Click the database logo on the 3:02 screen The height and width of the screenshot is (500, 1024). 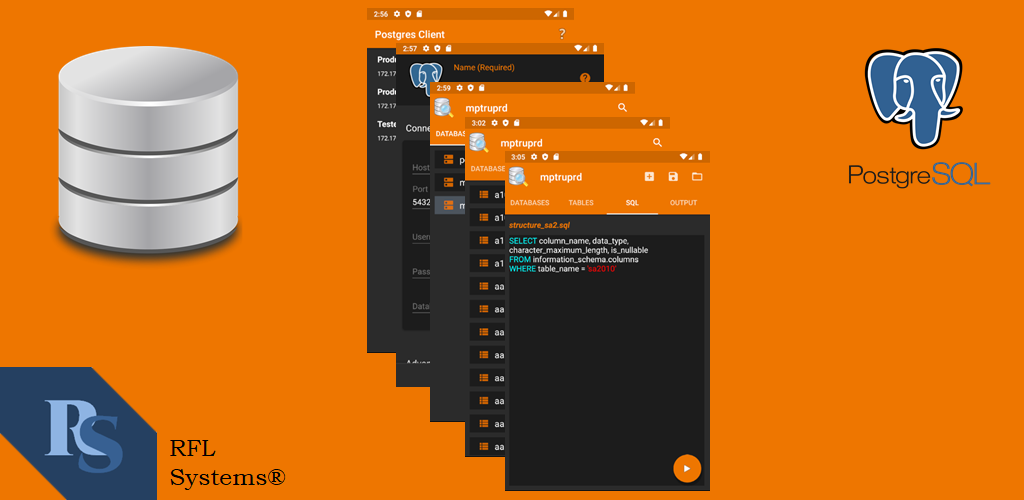click(x=479, y=142)
